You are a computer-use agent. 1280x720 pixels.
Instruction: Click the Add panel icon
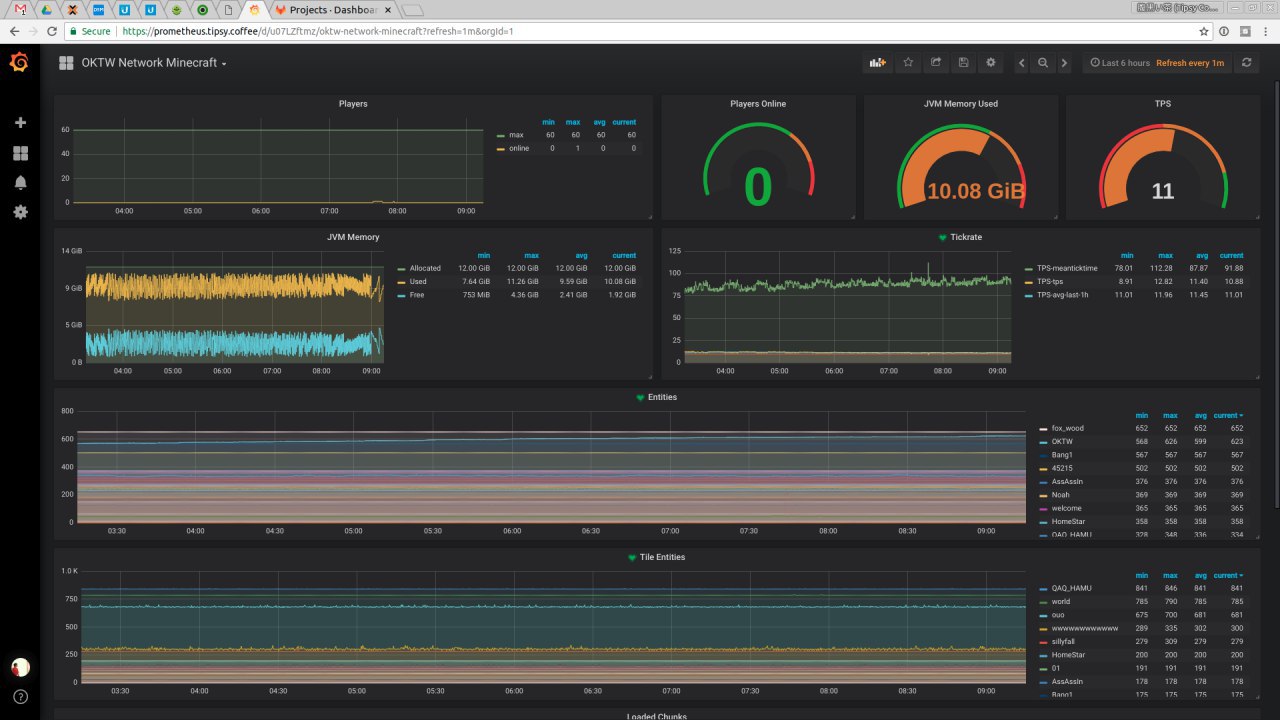point(878,63)
